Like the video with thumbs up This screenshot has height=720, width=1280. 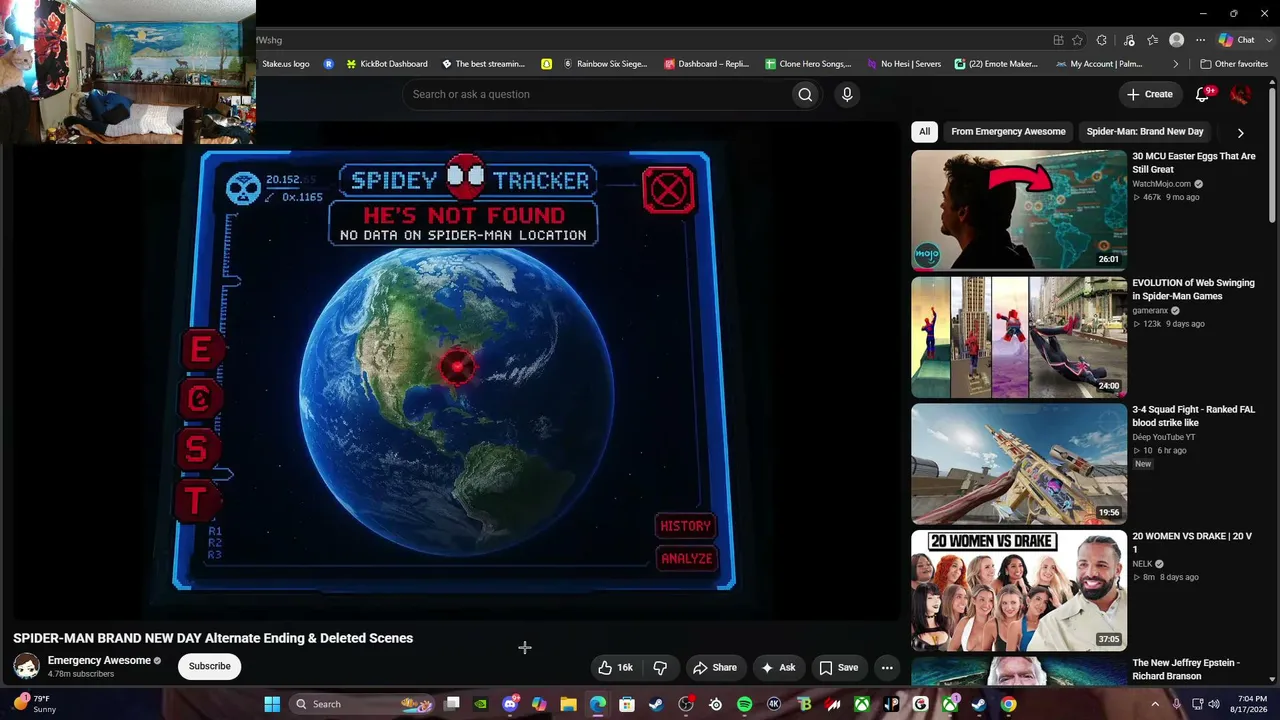click(x=615, y=667)
